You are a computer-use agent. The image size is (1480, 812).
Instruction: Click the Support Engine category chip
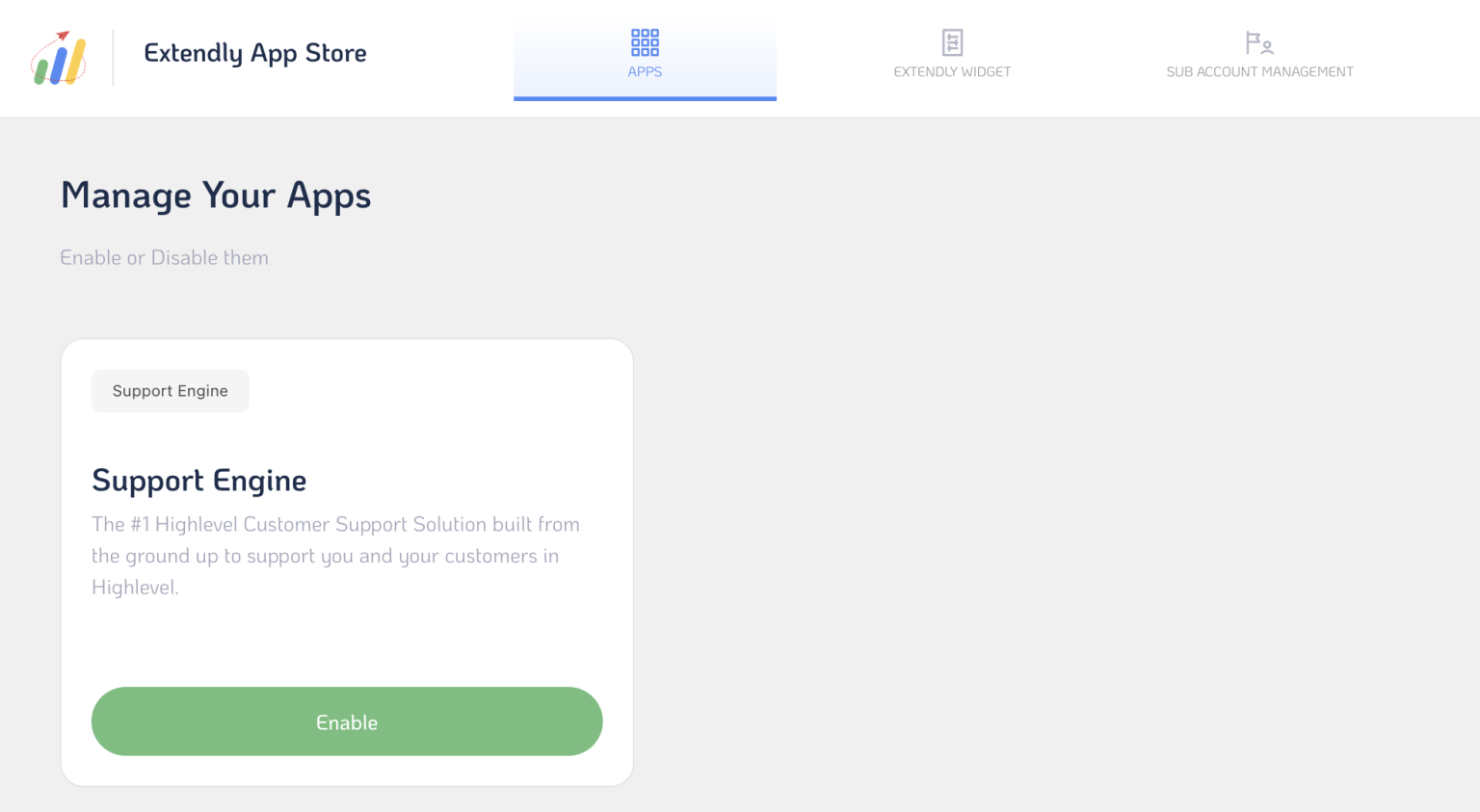pyautogui.click(x=170, y=391)
